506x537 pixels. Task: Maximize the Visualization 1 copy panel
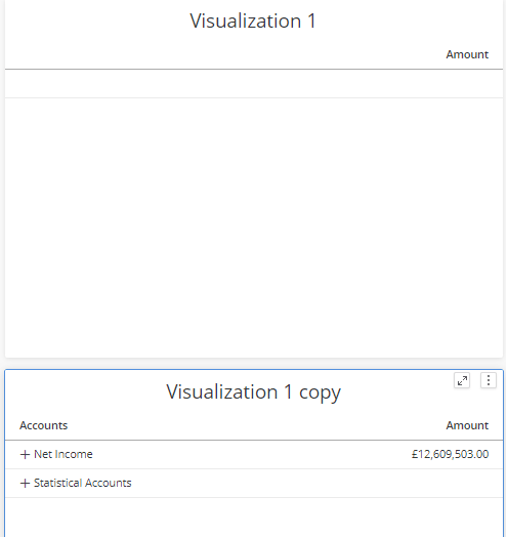tap(462, 380)
